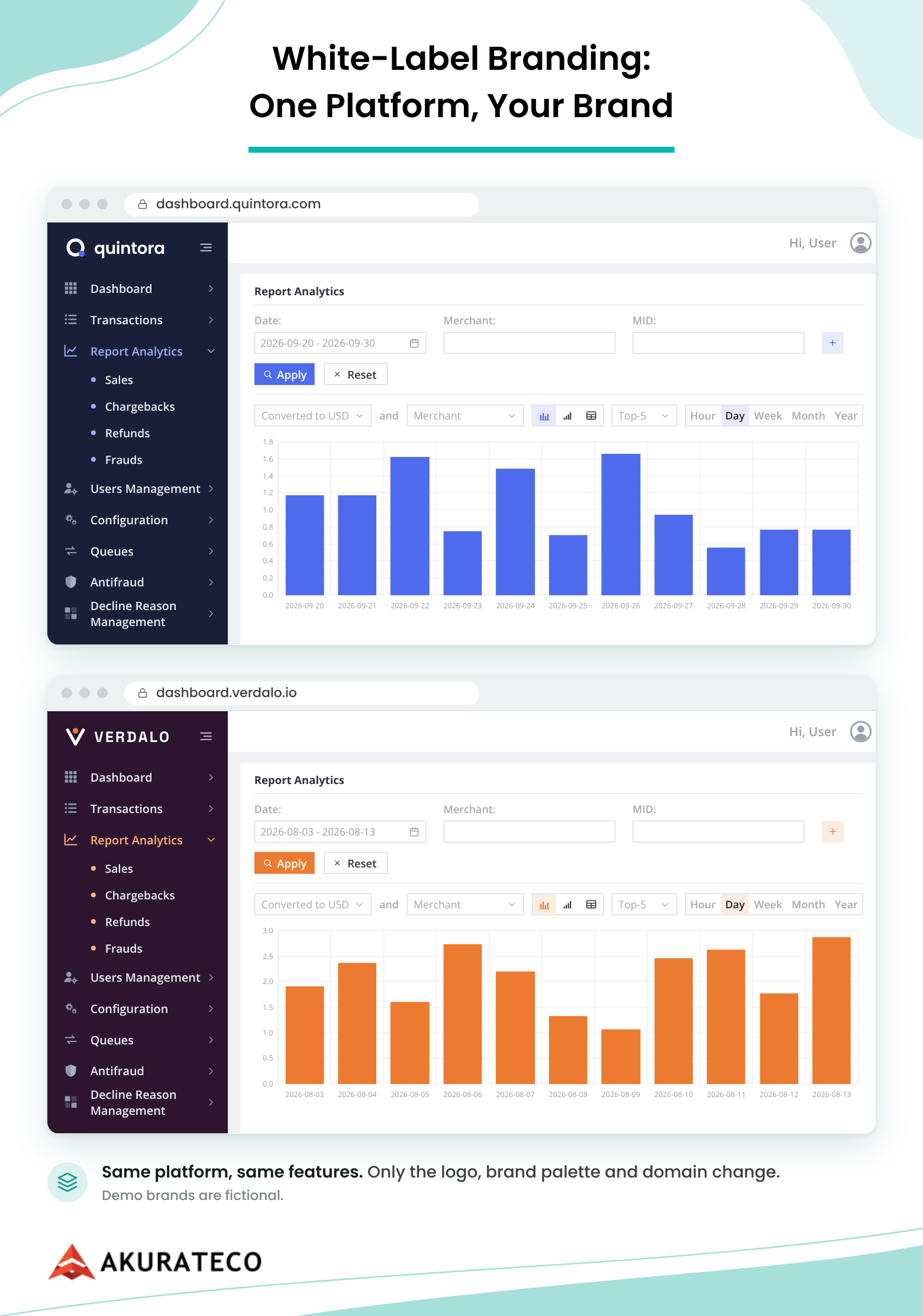923x1316 pixels.
Task: Focus the Merchant input field in Quintora
Action: coord(530,343)
